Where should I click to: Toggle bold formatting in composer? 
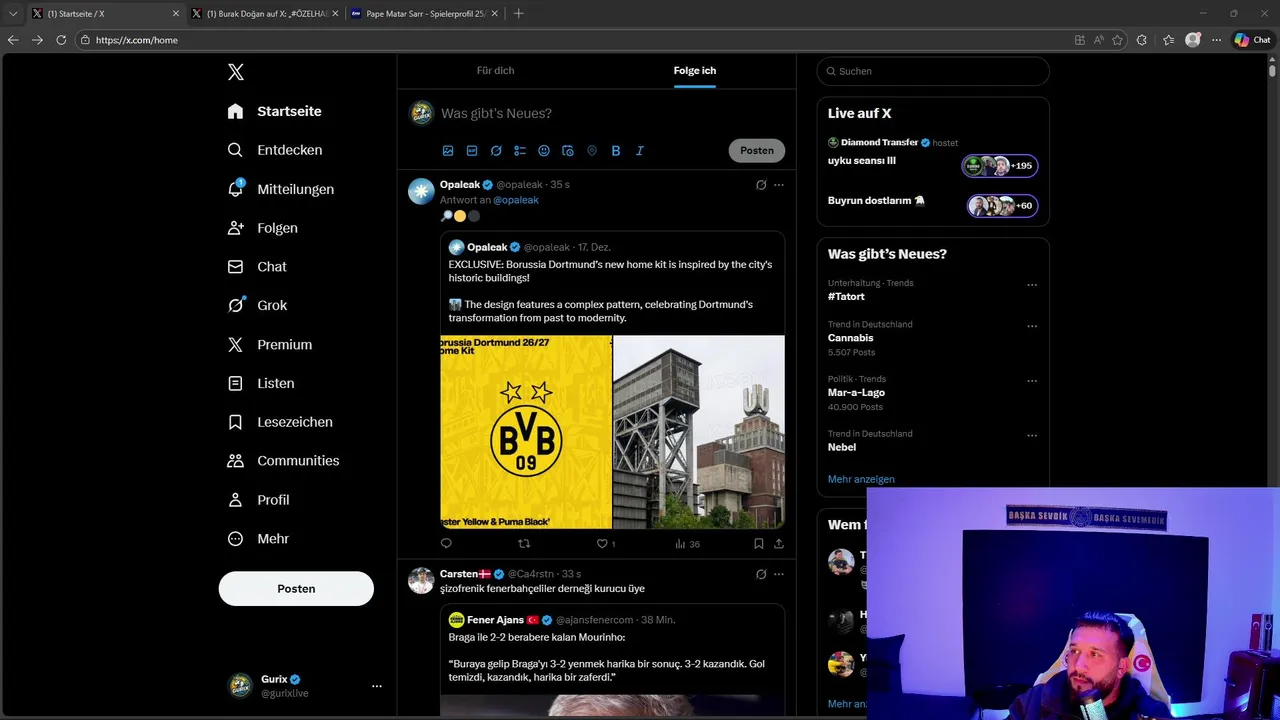click(616, 151)
